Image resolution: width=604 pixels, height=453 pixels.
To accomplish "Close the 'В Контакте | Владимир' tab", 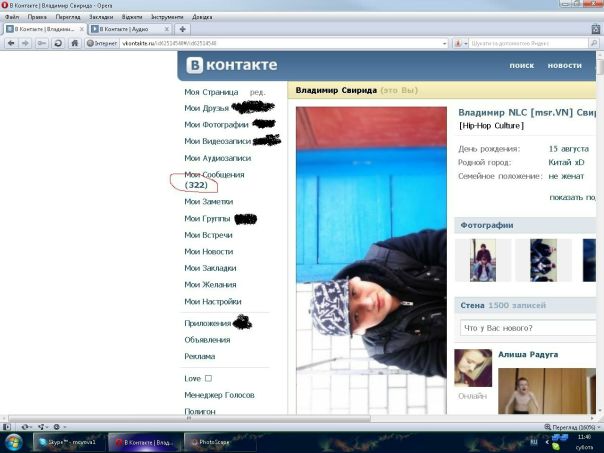I will 82,29.
